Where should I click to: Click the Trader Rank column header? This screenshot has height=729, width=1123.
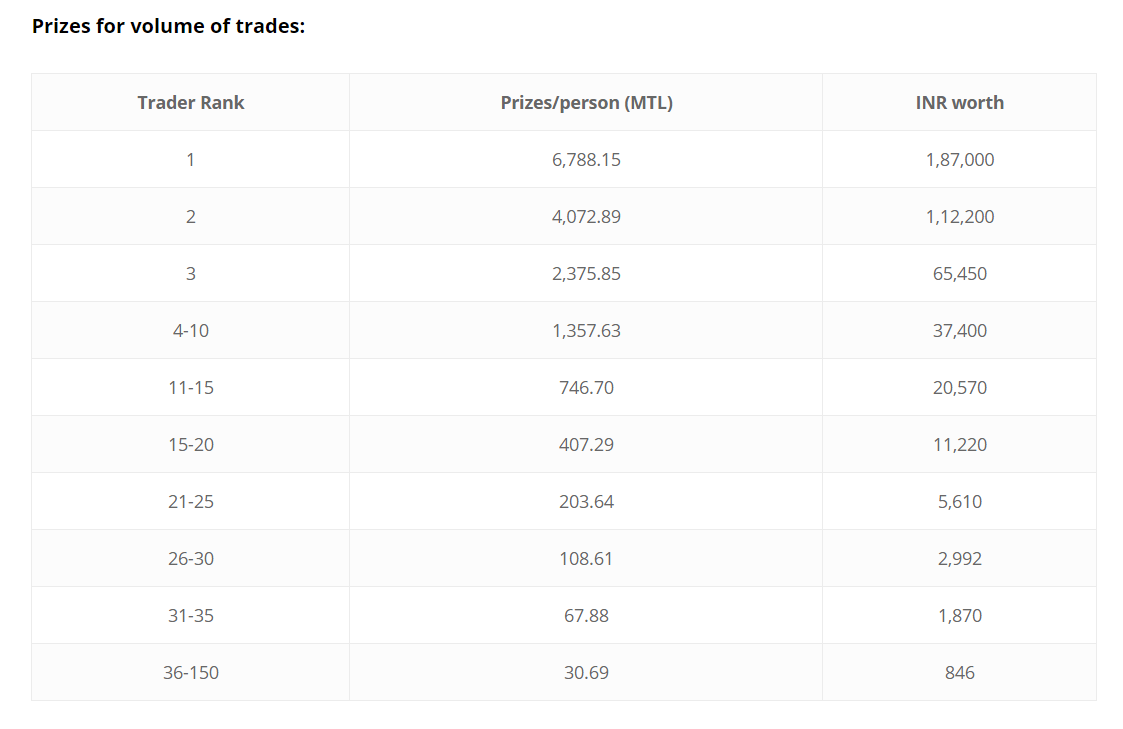coord(190,102)
